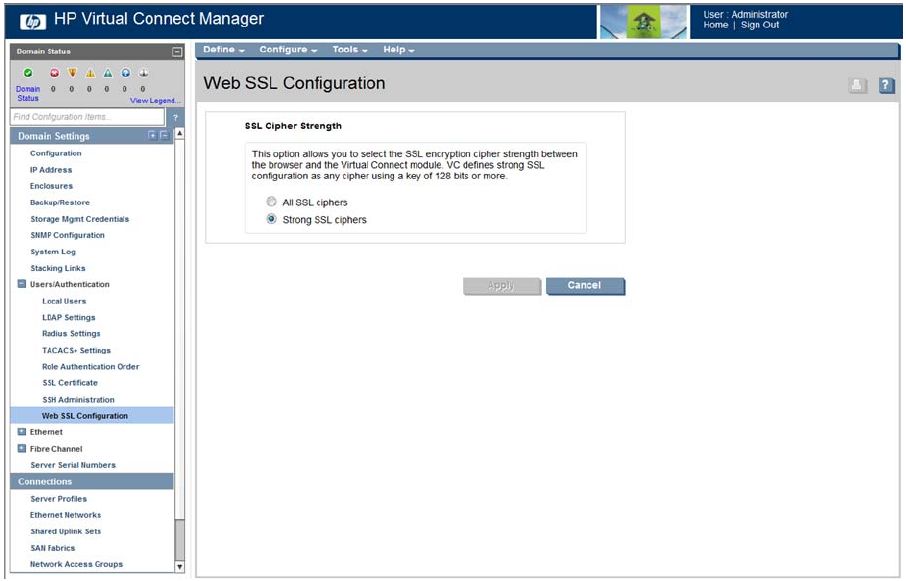The image size is (906, 581).
Task: Click the blue informational status icon
Action: click(x=125, y=73)
